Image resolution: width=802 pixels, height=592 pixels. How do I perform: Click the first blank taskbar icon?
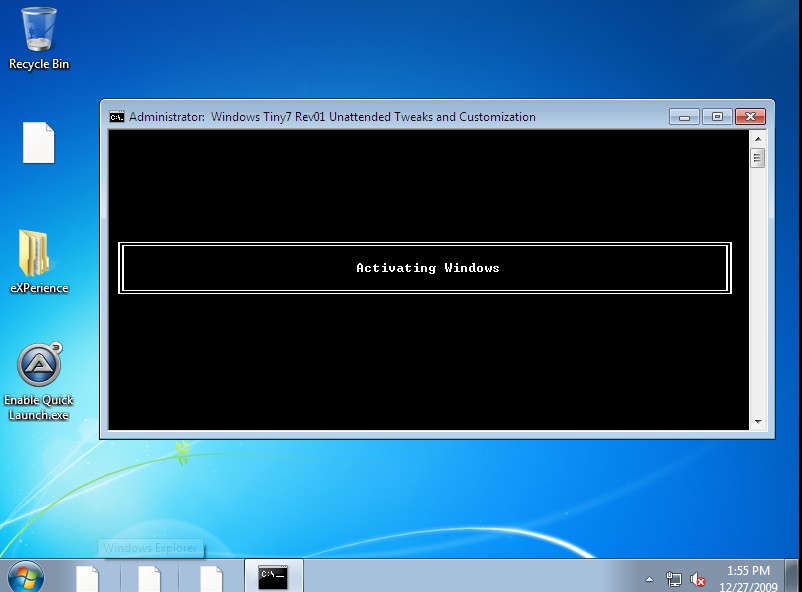point(87,579)
